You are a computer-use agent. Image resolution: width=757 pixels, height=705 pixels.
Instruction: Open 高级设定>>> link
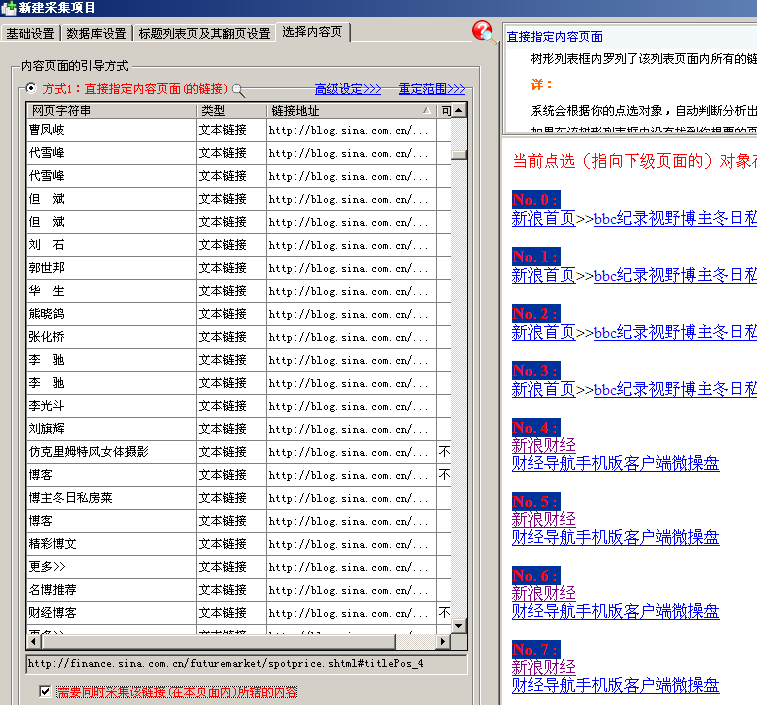pos(348,89)
